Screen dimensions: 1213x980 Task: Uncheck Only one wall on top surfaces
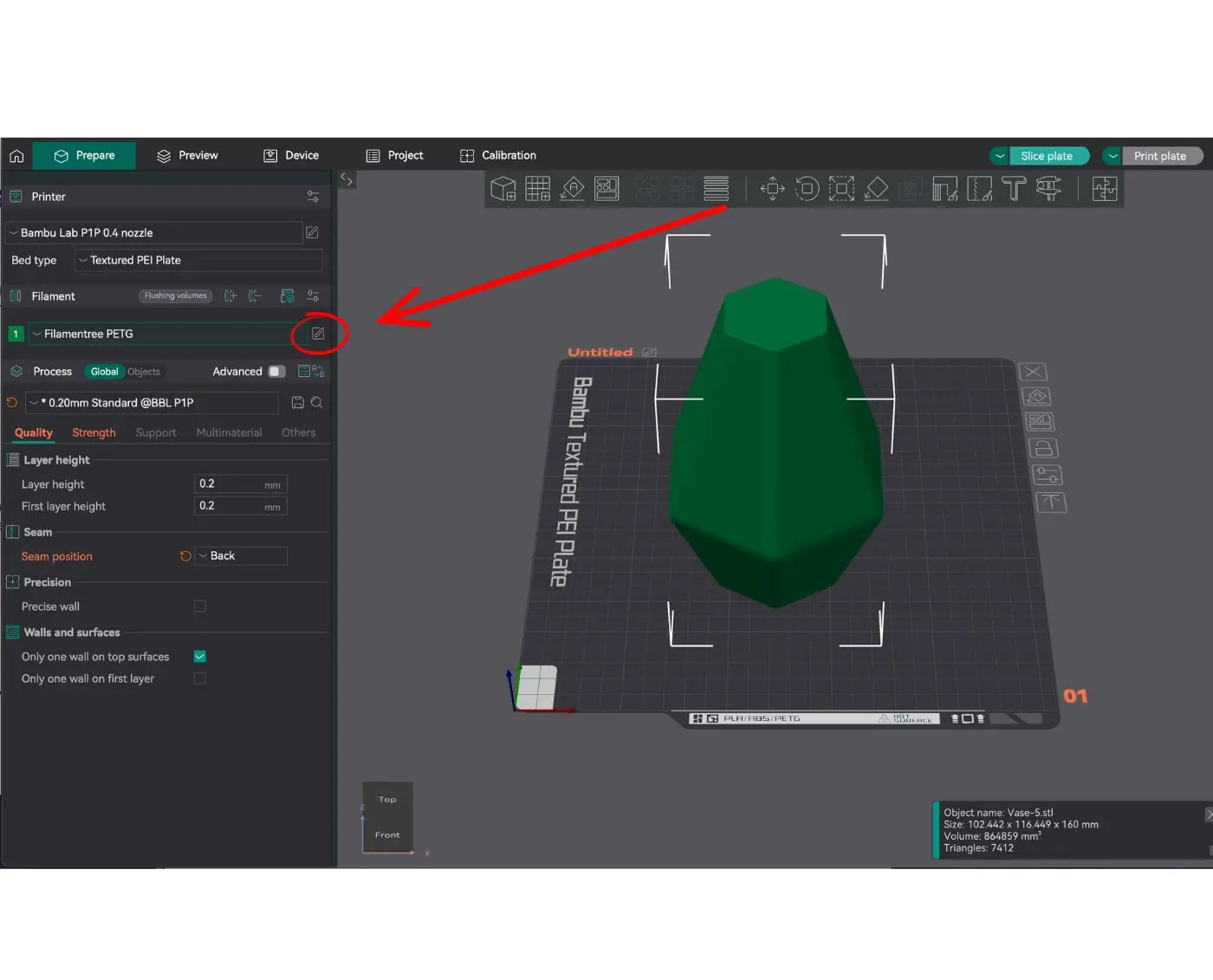pos(200,657)
